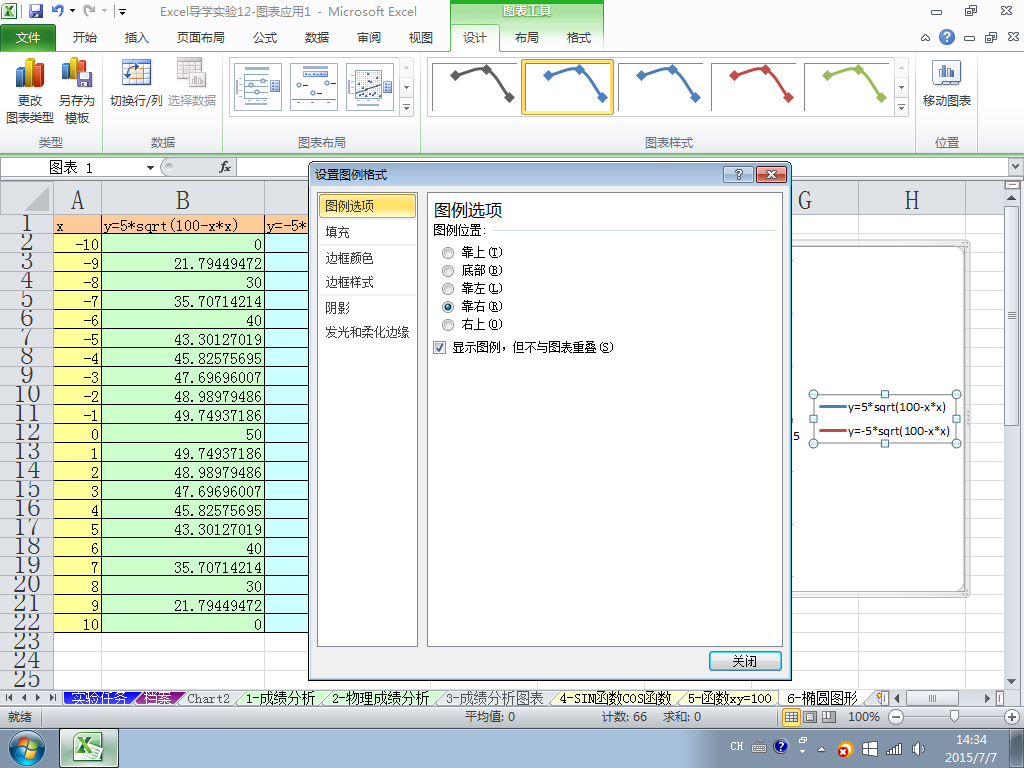
Task: Switch to the 布局 ribbon tab
Action: 526,38
